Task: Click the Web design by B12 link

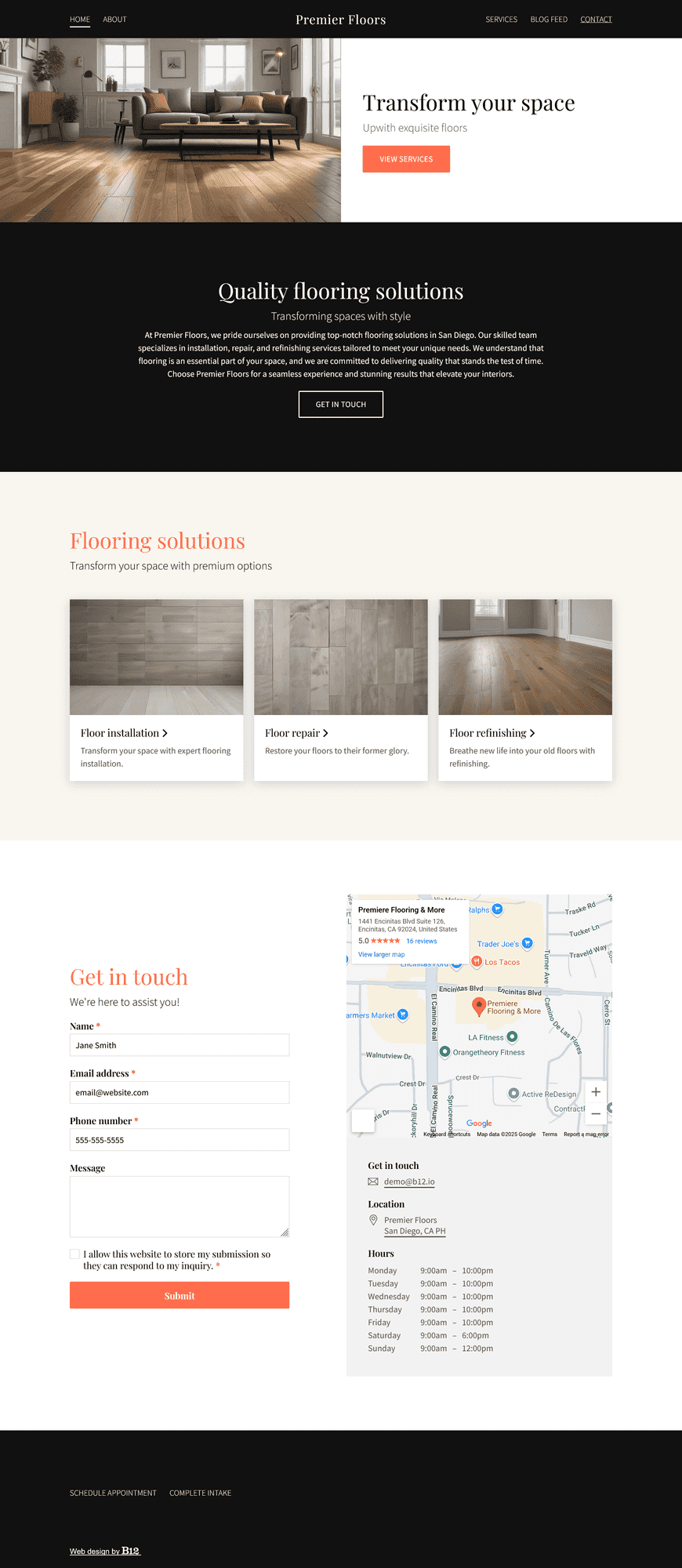Action: 105,1551
